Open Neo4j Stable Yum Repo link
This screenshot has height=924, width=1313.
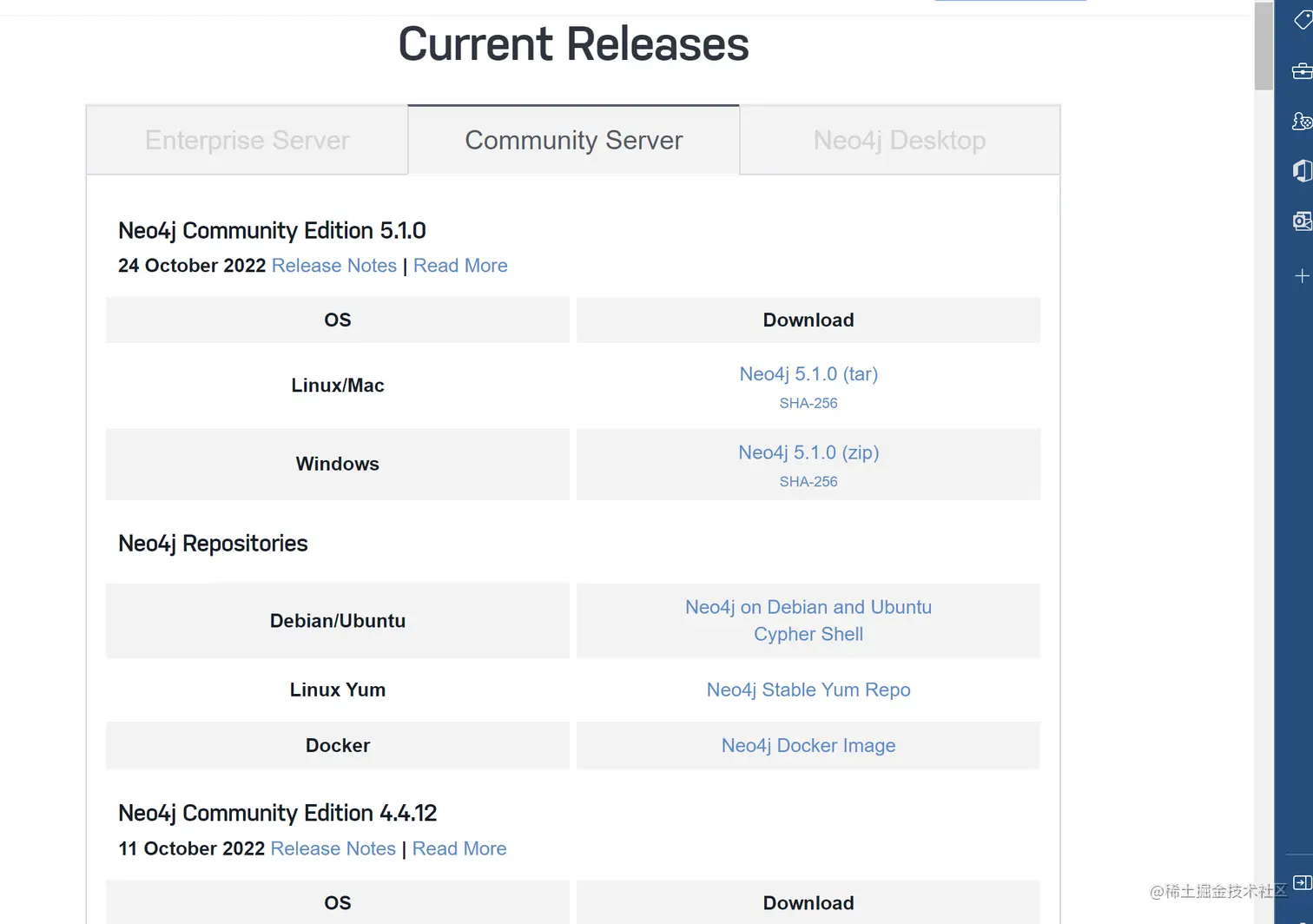tap(808, 690)
